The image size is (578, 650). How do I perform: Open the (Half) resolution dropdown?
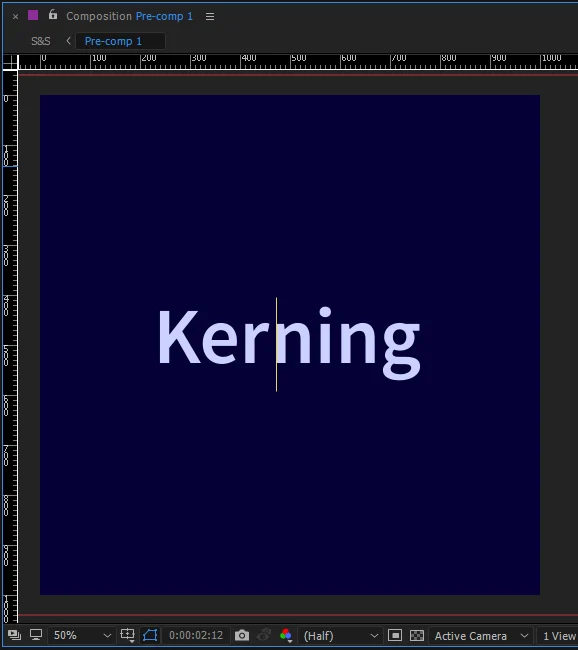(340, 635)
